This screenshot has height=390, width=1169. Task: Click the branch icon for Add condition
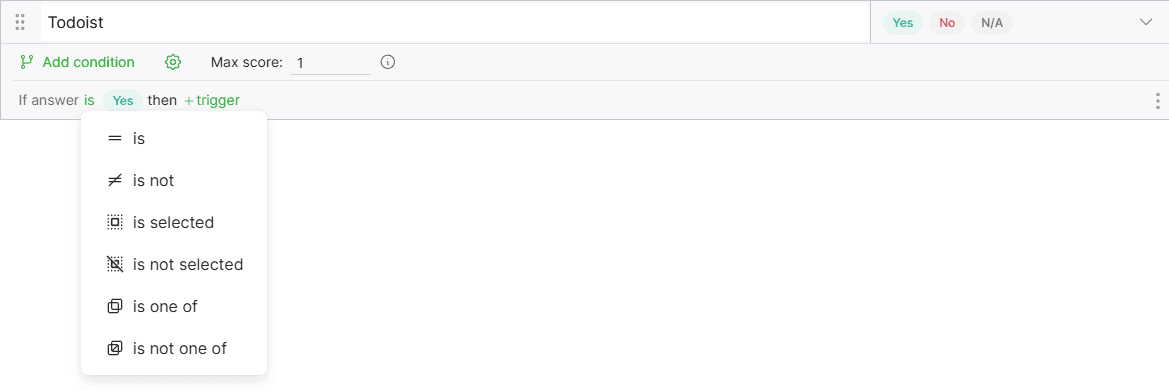coord(27,63)
